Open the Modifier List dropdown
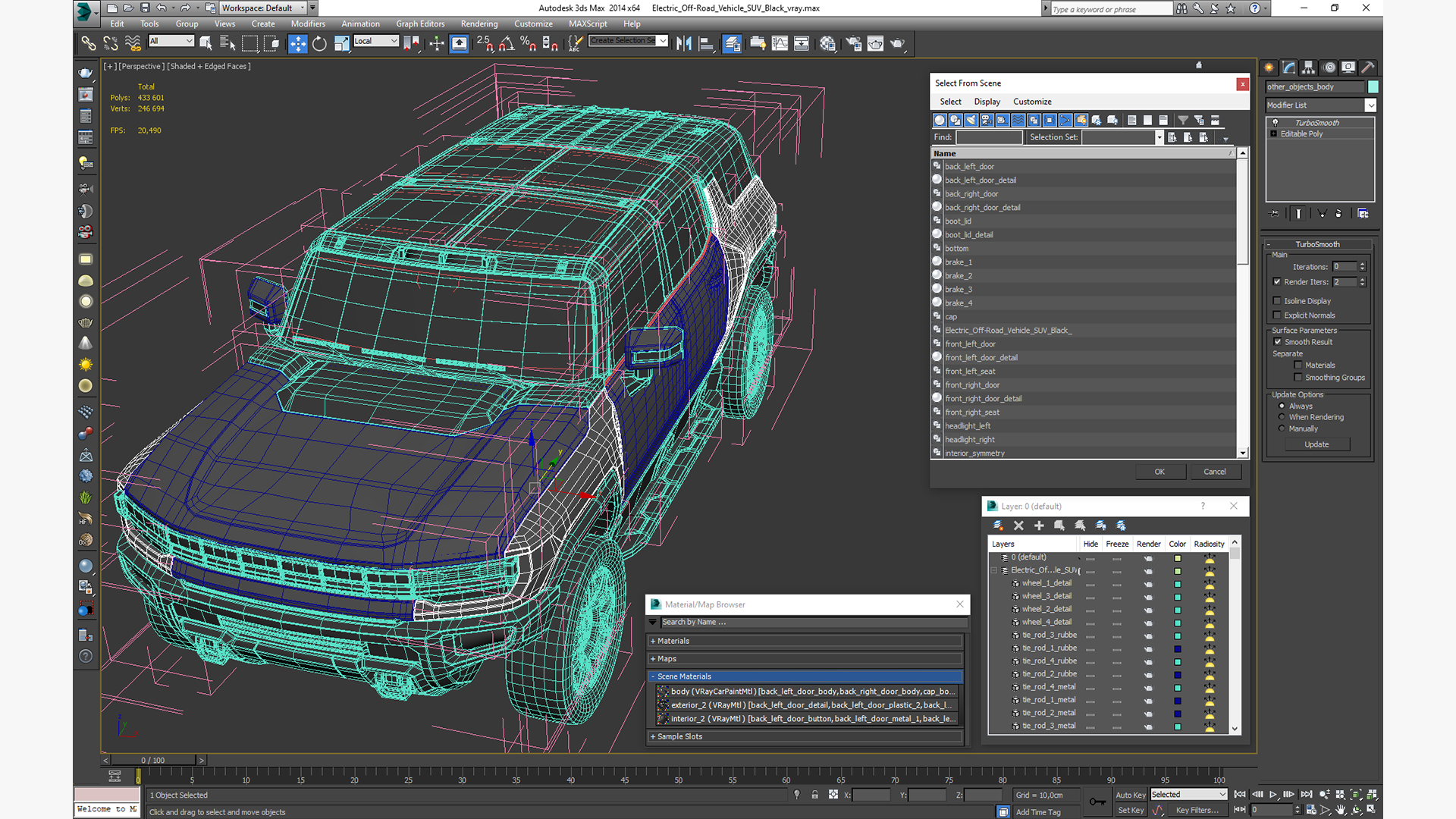The width and height of the screenshot is (1456, 819). tap(1371, 105)
